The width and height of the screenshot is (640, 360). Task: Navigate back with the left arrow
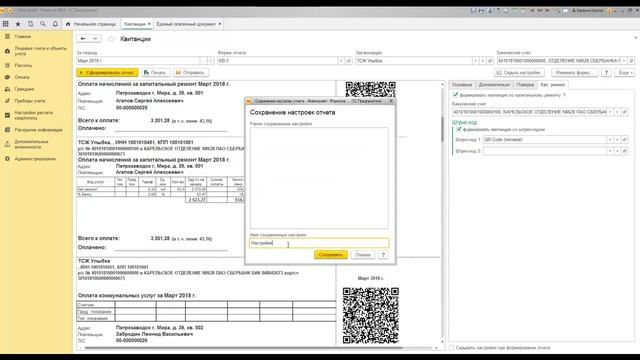point(83,38)
